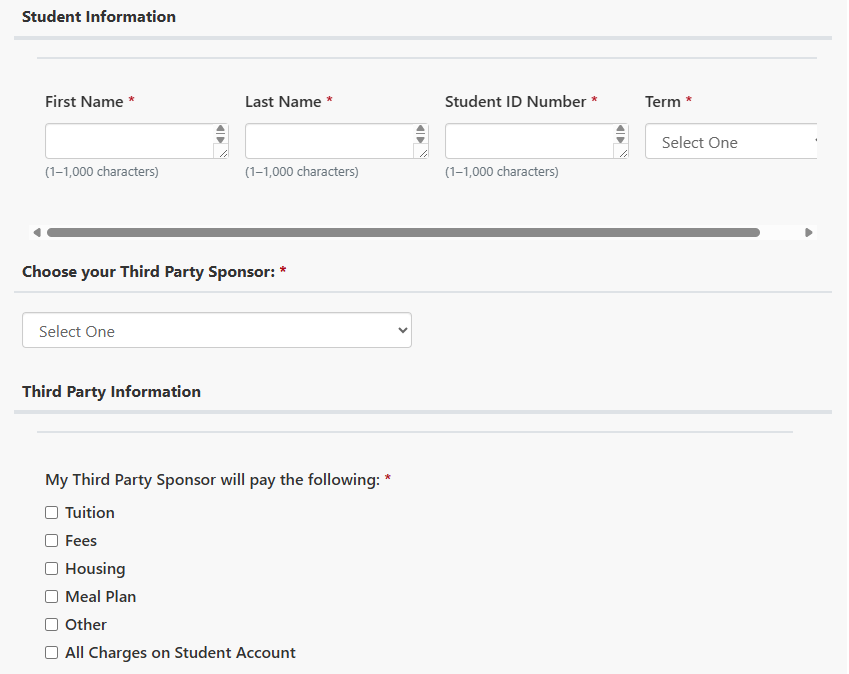
Task: Click First Name field's scroll up arrow
Action: pyautogui.click(x=220, y=129)
